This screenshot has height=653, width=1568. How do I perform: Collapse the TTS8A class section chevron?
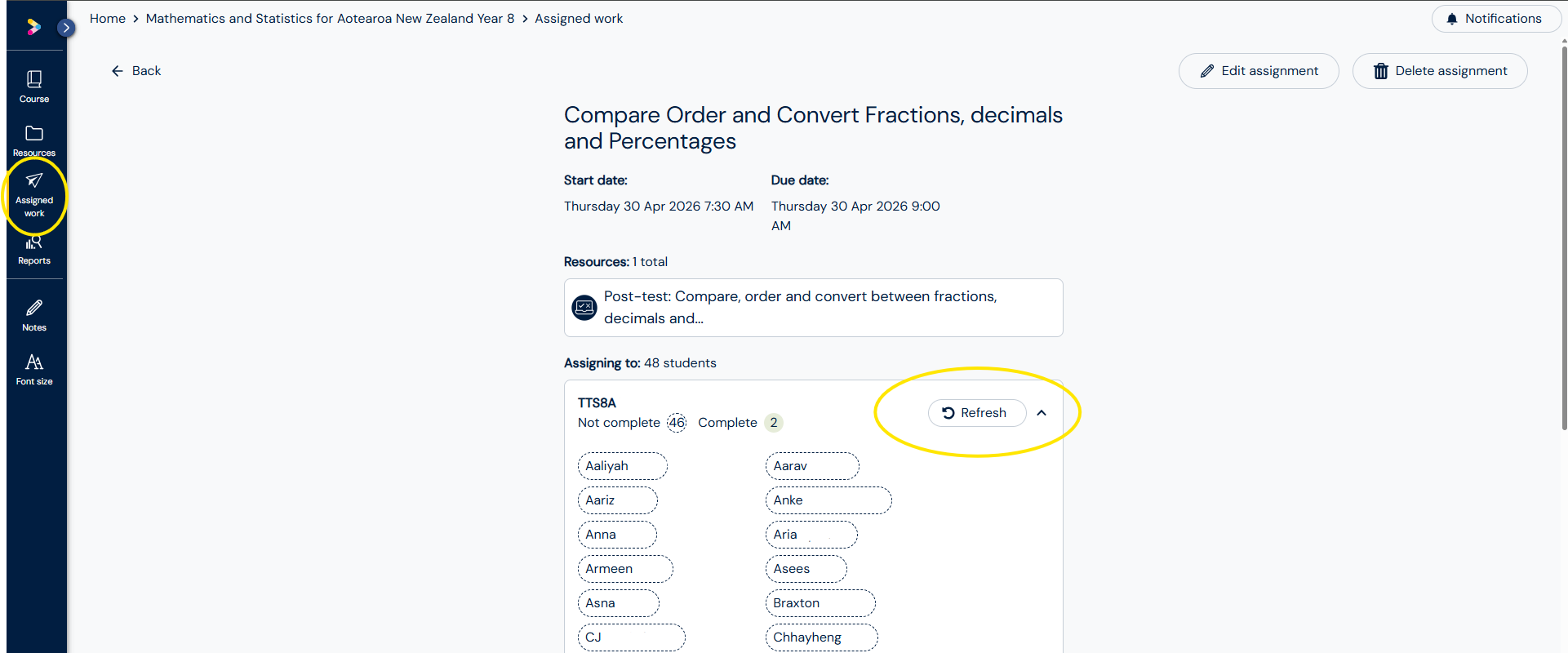1042,413
